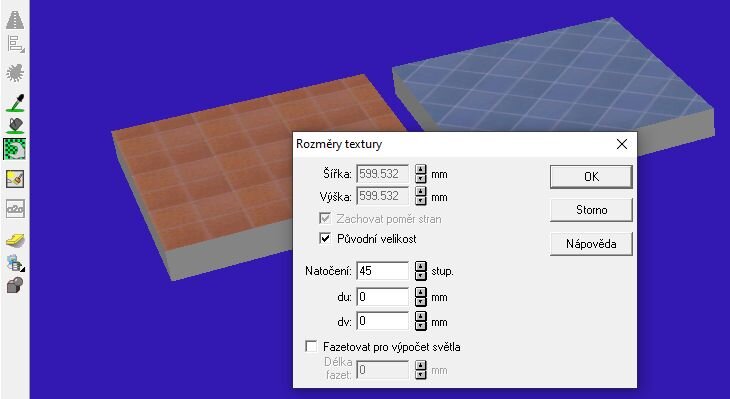Open the globe database tool with flyout
Image resolution: width=730 pixels, height=399 pixels.
point(15,263)
